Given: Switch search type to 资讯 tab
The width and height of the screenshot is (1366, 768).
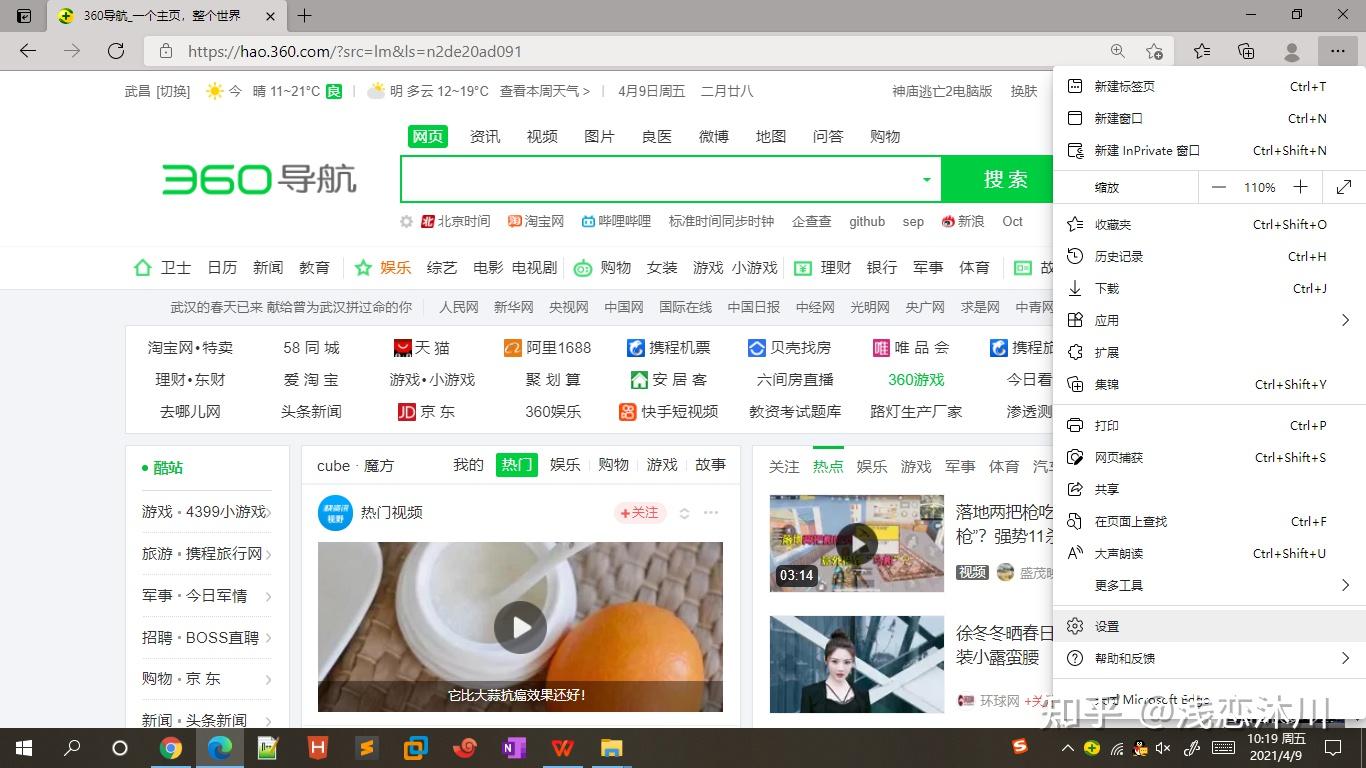Looking at the screenshot, I should coord(485,137).
